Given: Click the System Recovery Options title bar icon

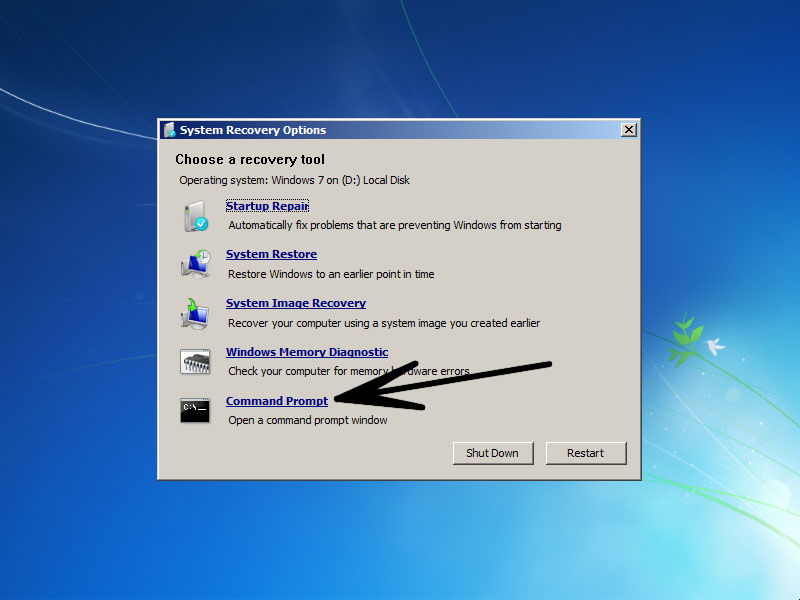Looking at the screenshot, I should coord(169,130).
